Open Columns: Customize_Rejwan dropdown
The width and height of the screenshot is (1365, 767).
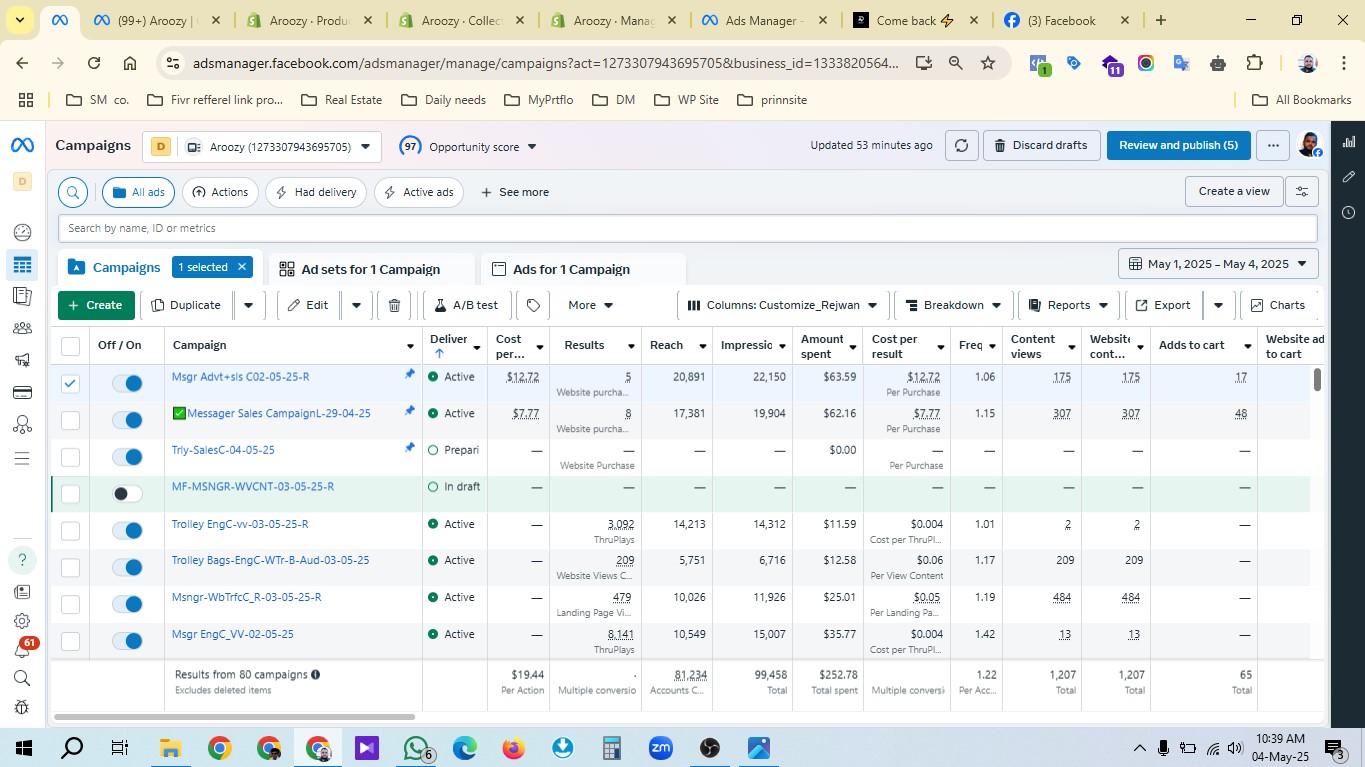tap(782, 305)
